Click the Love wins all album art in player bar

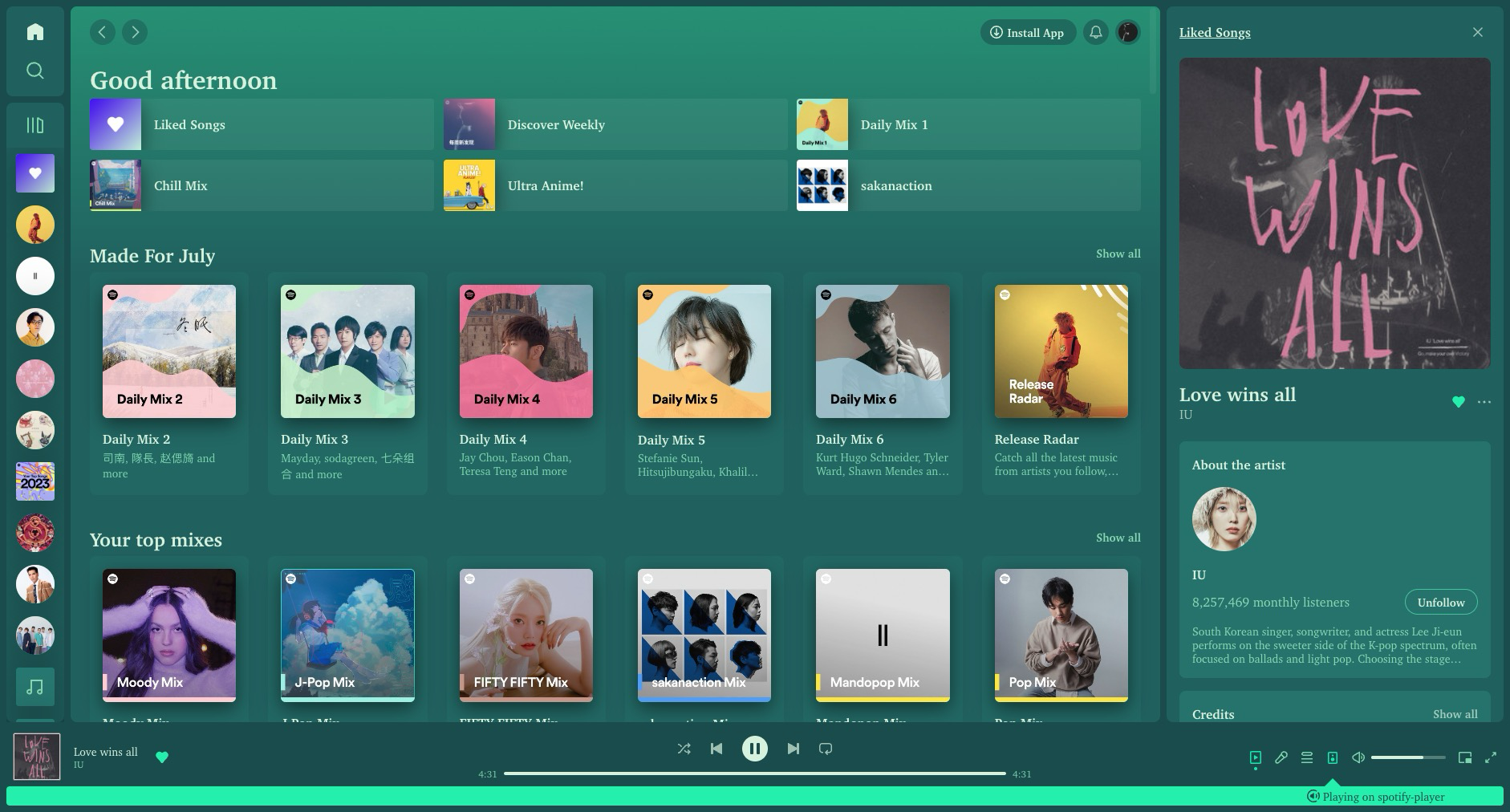[37, 757]
